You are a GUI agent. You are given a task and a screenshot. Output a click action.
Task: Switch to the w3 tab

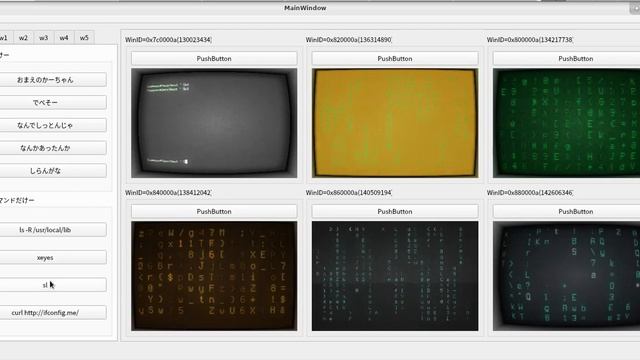[44, 38]
